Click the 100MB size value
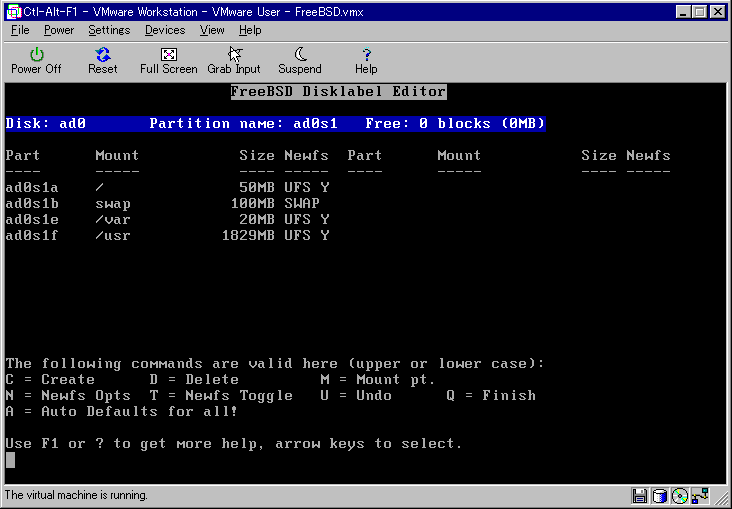This screenshot has height=509, width=732. (253, 204)
